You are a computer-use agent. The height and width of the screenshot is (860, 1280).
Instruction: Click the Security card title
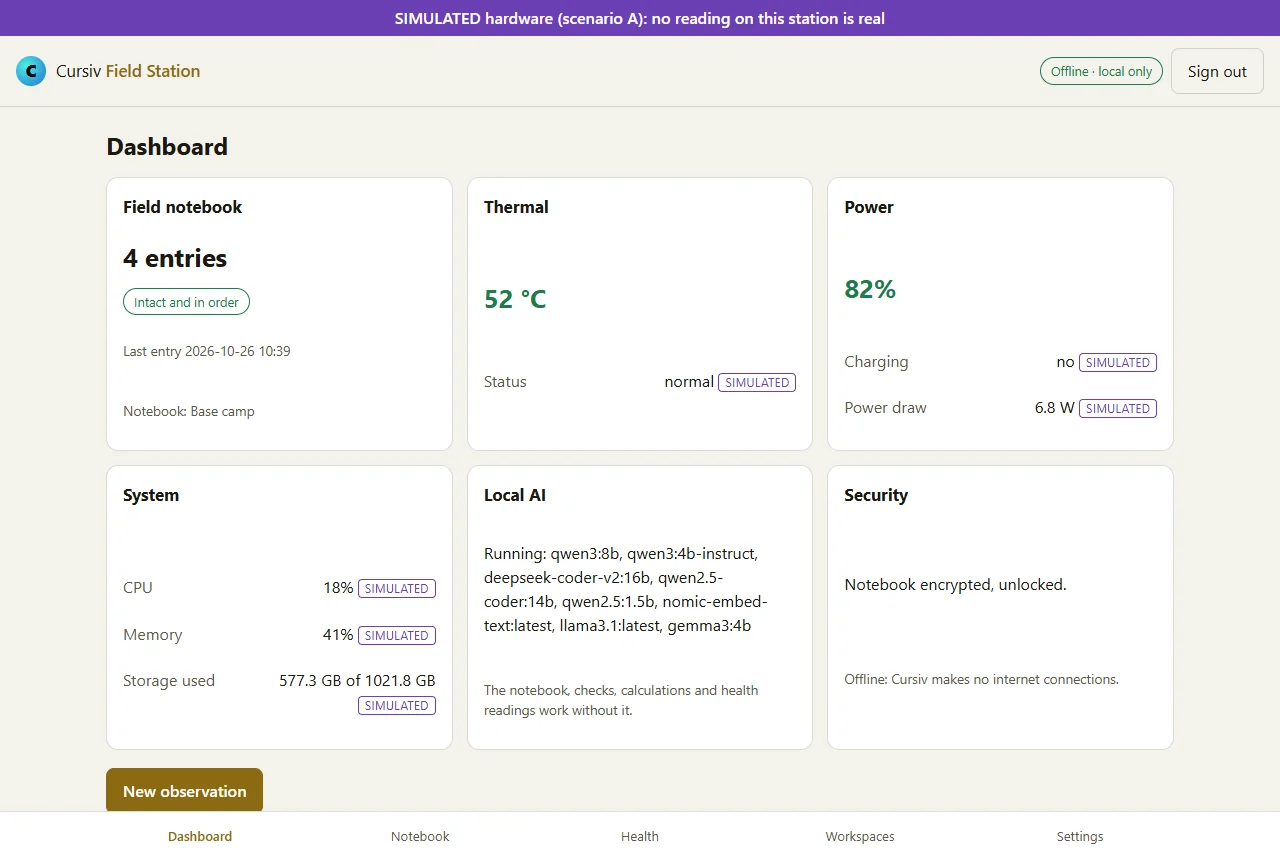tap(876, 495)
